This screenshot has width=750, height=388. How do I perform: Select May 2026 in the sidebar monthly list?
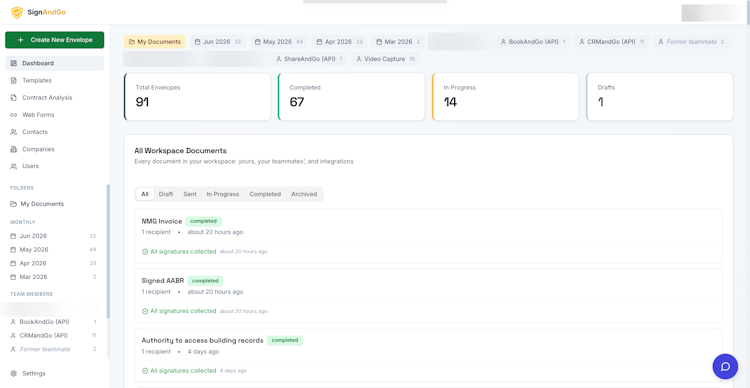click(x=54, y=250)
